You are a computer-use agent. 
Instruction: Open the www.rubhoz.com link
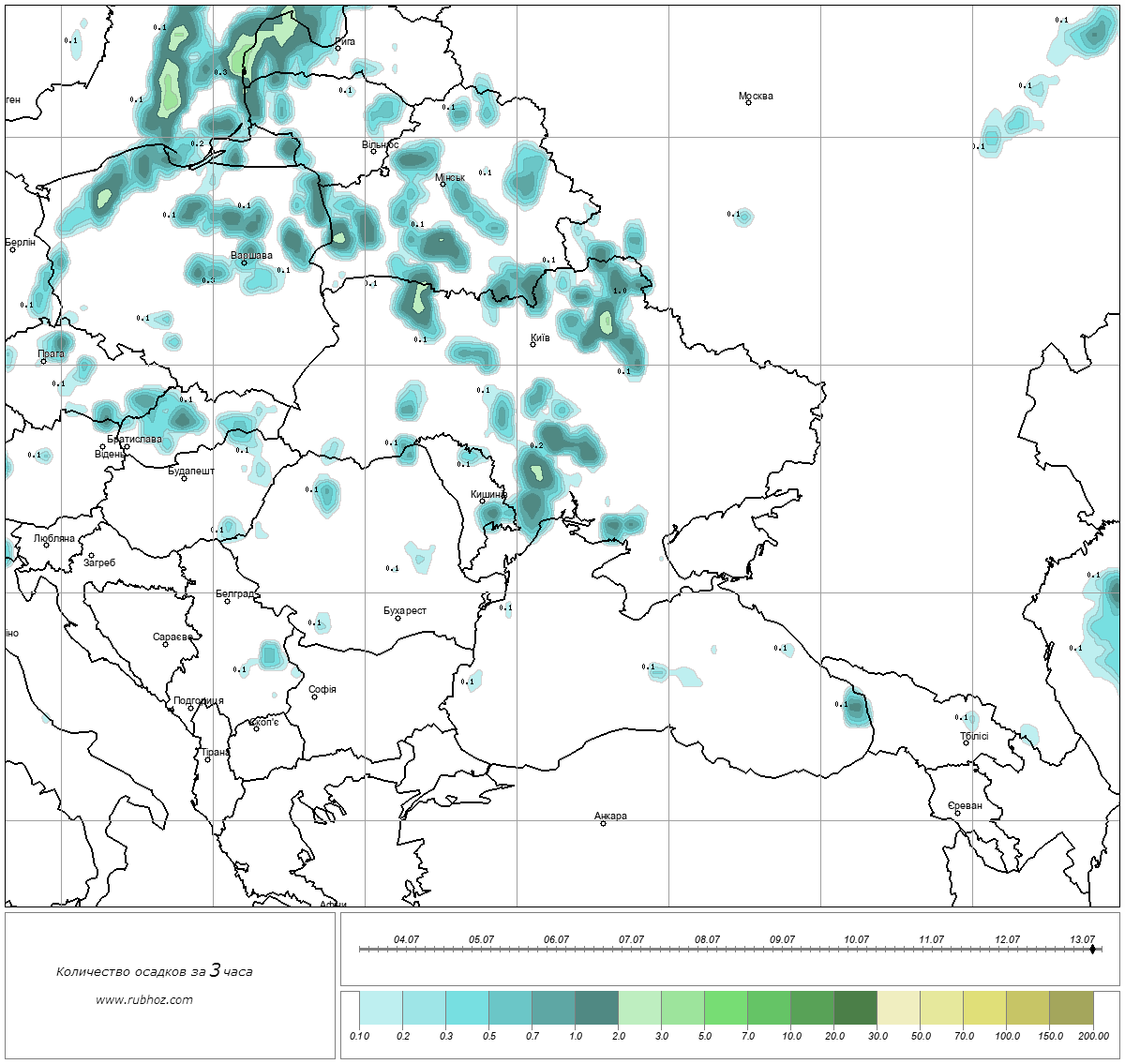tap(144, 999)
